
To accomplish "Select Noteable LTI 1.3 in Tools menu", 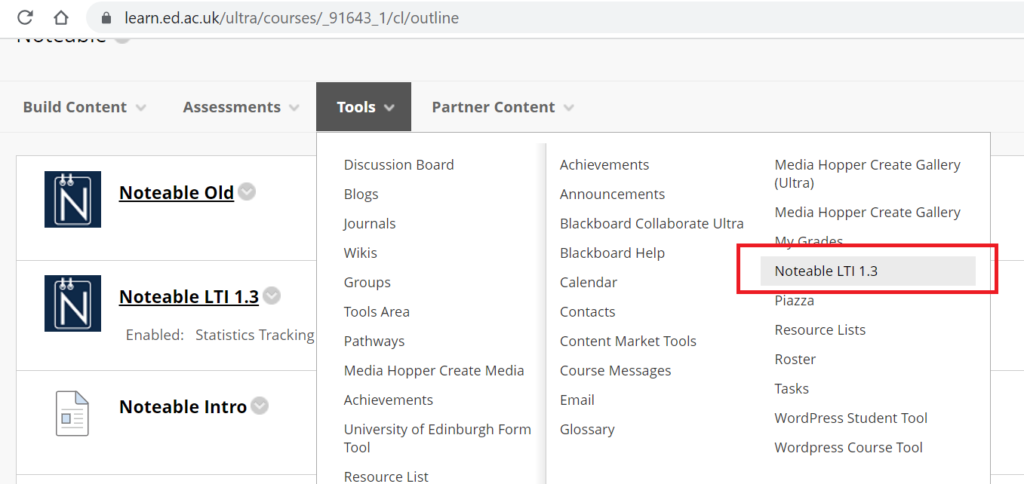I will pyautogui.click(x=868, y=270).
